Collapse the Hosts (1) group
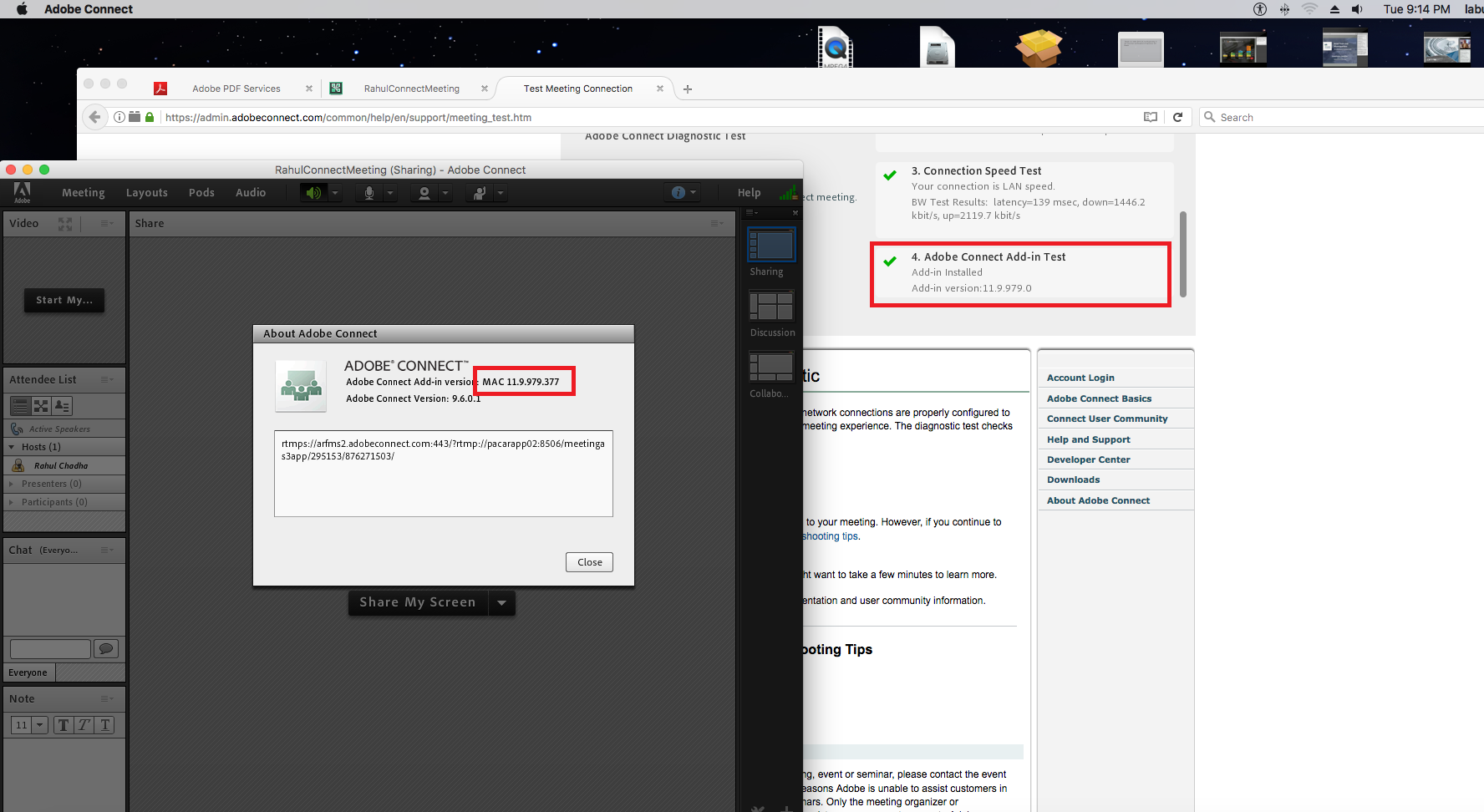 click(x=12, y=447)
